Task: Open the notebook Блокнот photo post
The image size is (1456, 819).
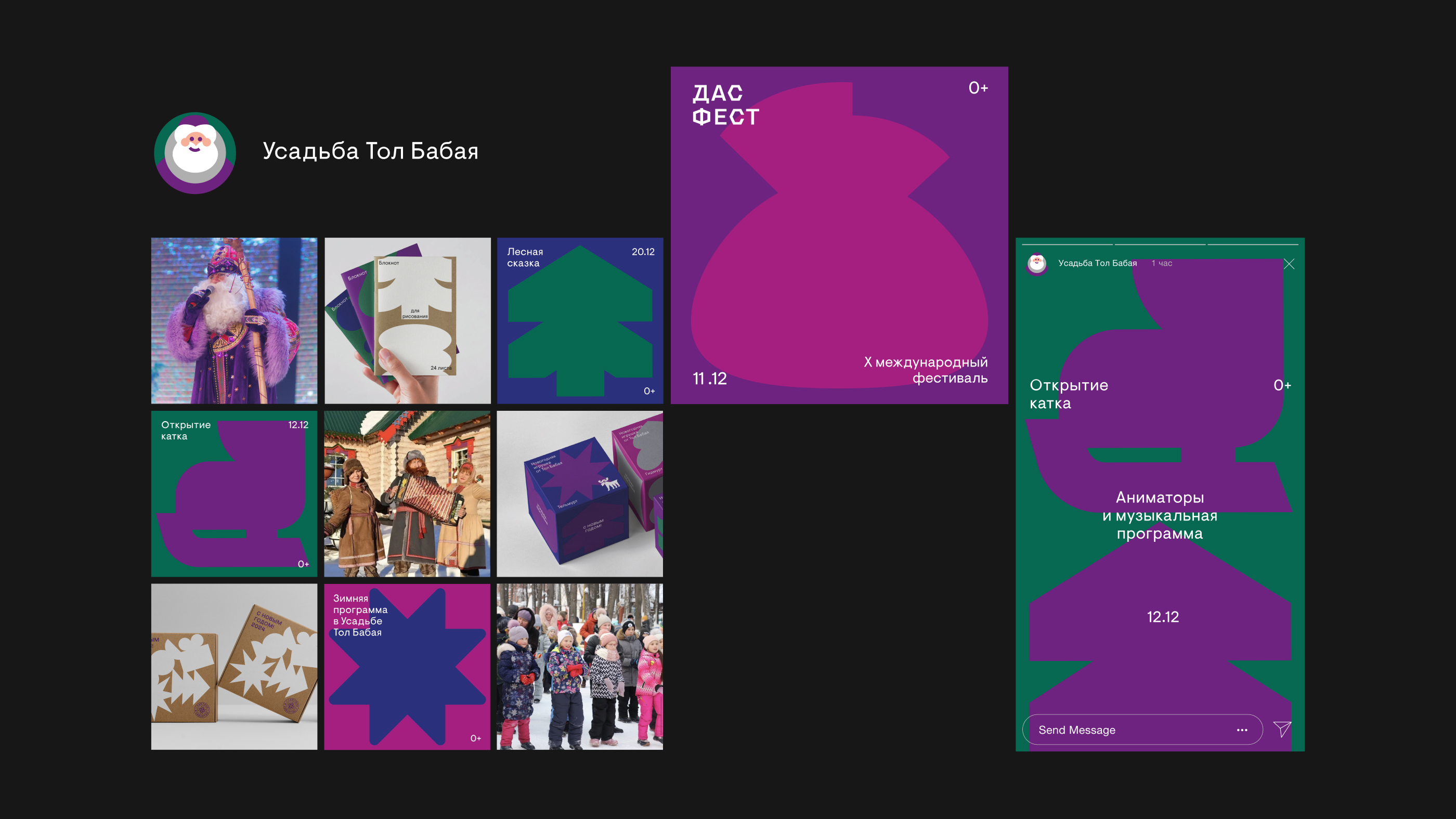Action: 407,320
